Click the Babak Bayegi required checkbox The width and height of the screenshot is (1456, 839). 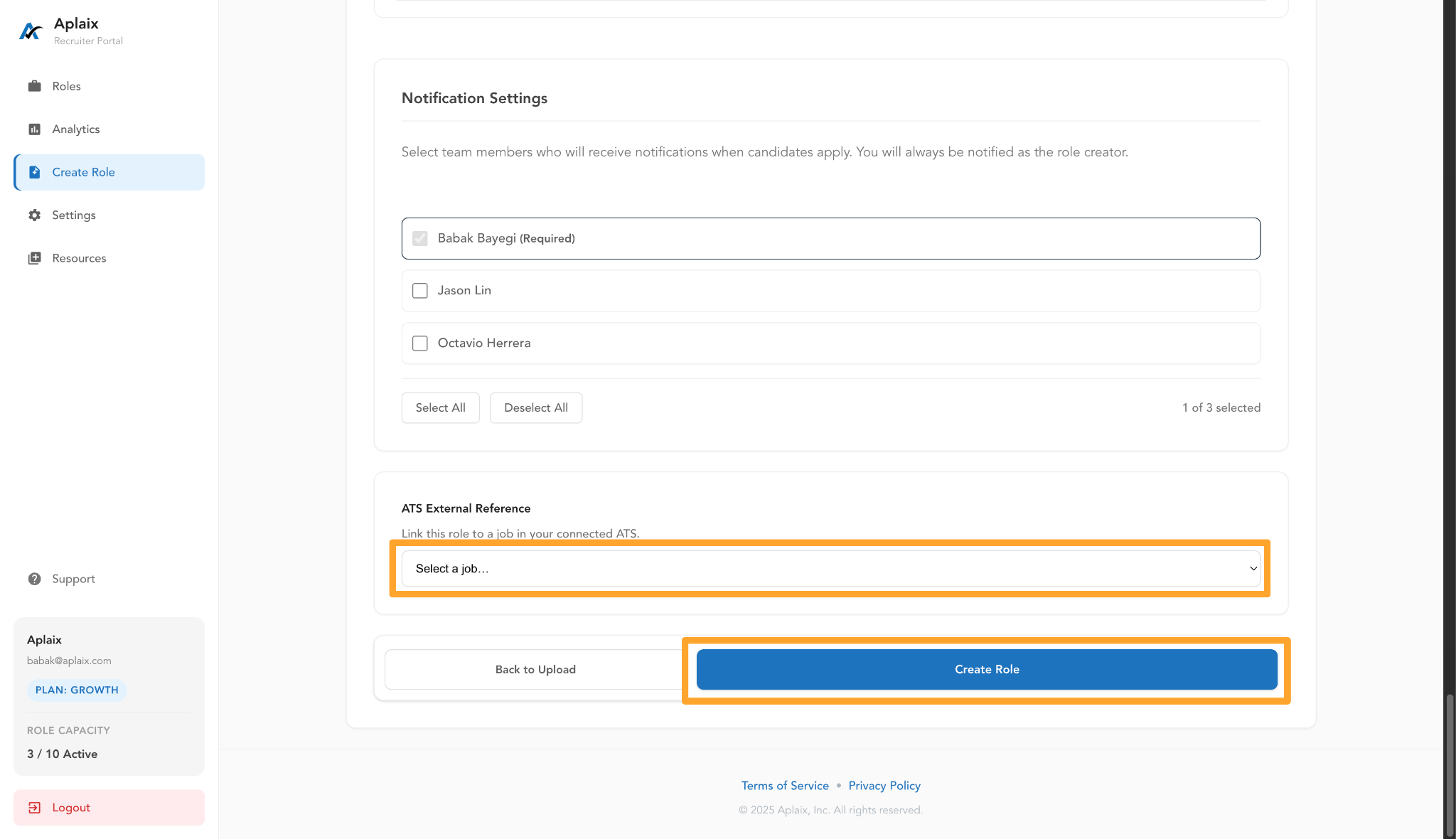(420, 238)
